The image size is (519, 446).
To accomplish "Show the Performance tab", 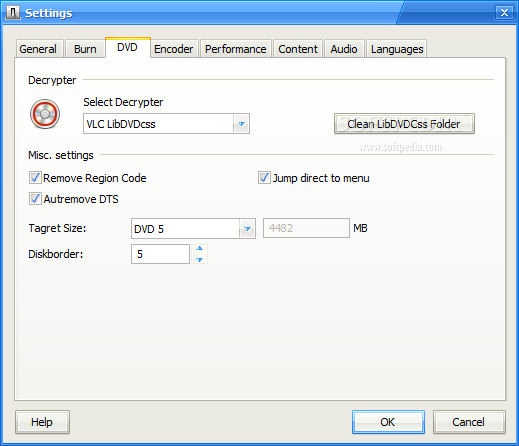I will 236,49.
